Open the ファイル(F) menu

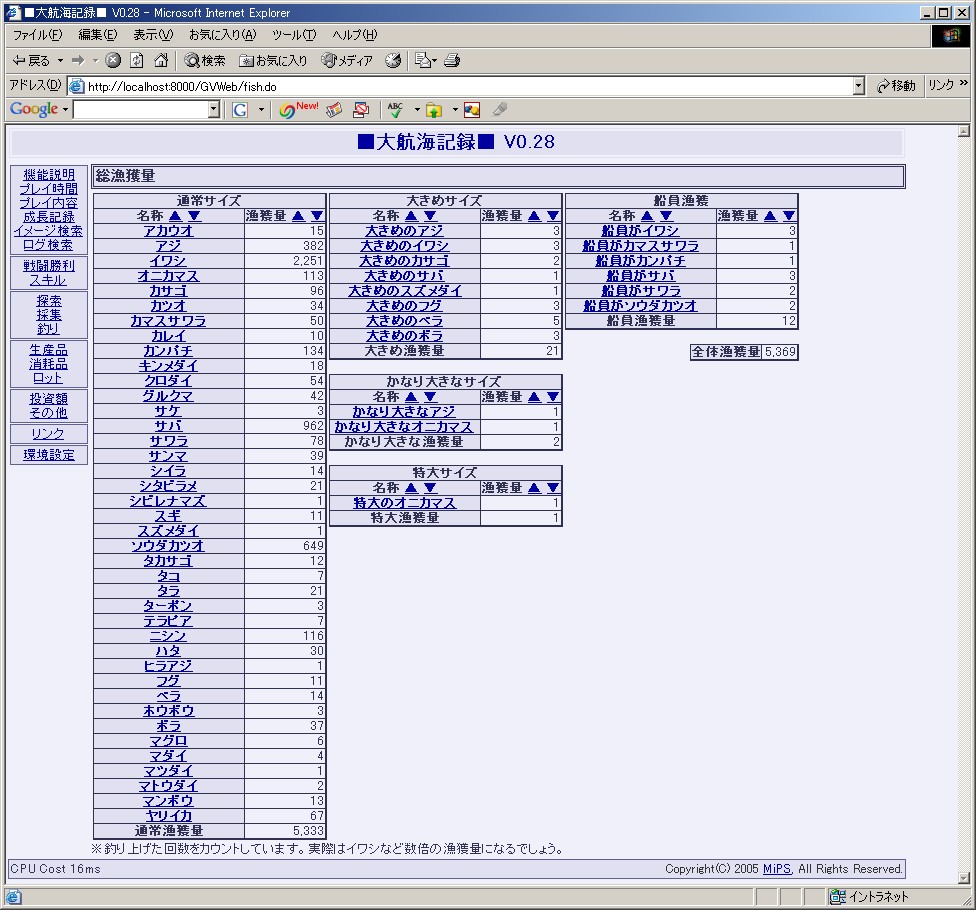point(37,35)
